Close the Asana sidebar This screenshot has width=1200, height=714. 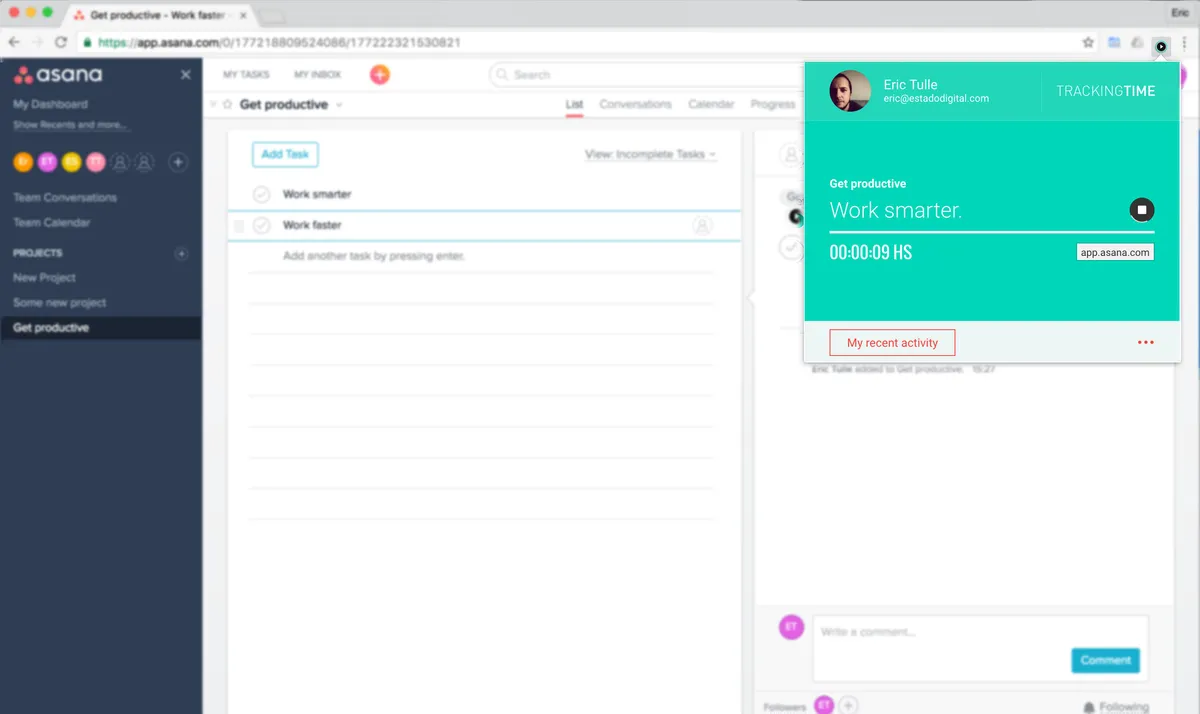click(x=185, y=75)
